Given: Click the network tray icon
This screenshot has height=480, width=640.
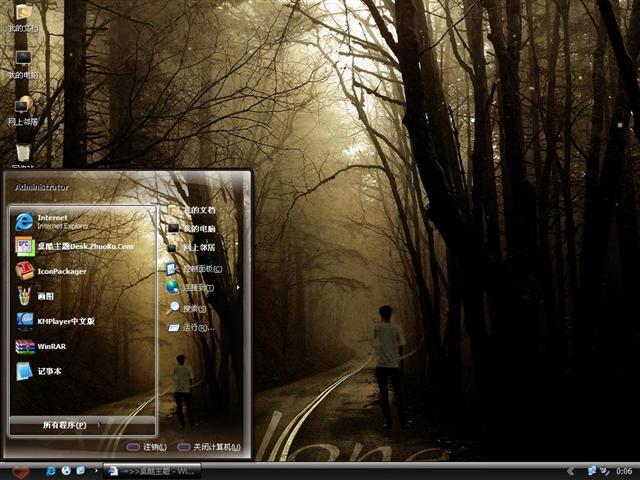Looking at the screenshot, I should coord(591,471).
